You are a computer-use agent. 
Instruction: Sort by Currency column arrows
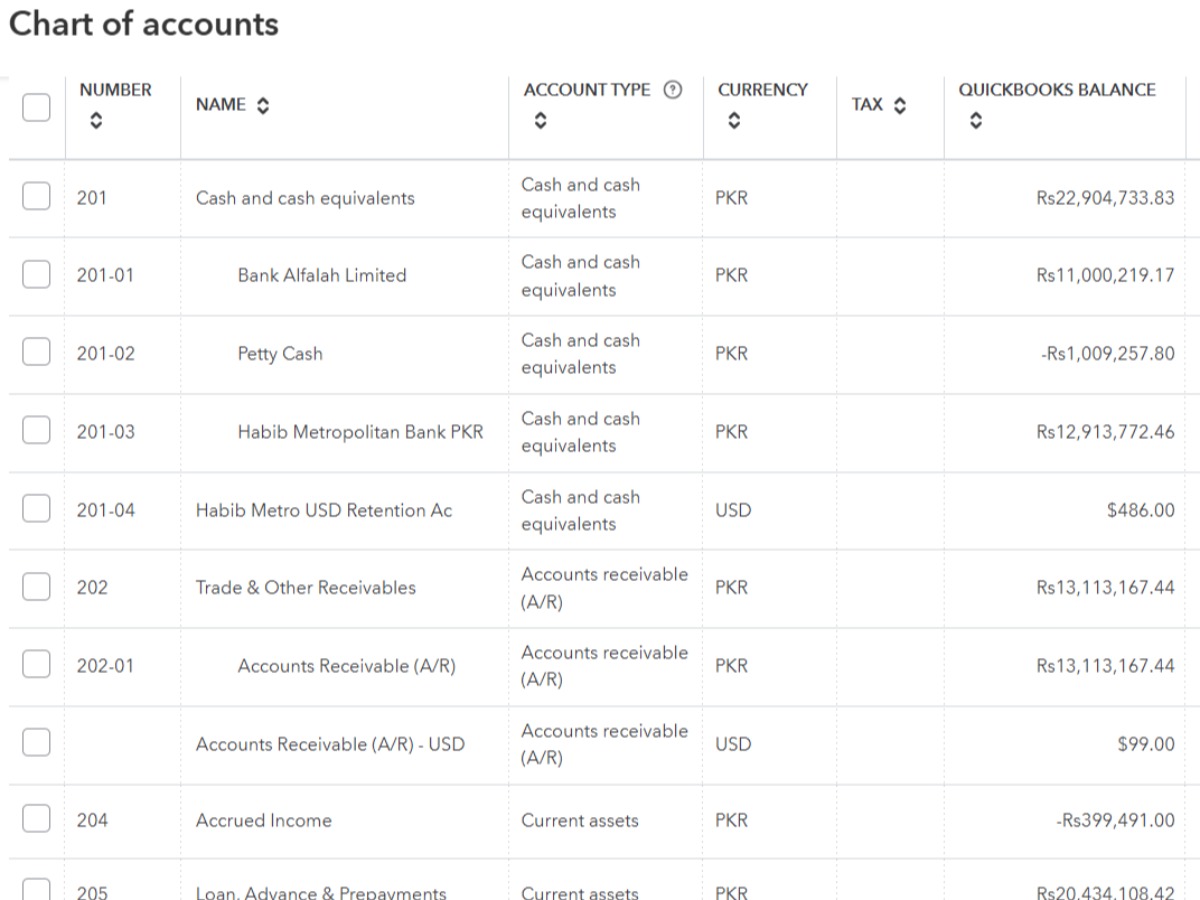click(x=733, y=121)
